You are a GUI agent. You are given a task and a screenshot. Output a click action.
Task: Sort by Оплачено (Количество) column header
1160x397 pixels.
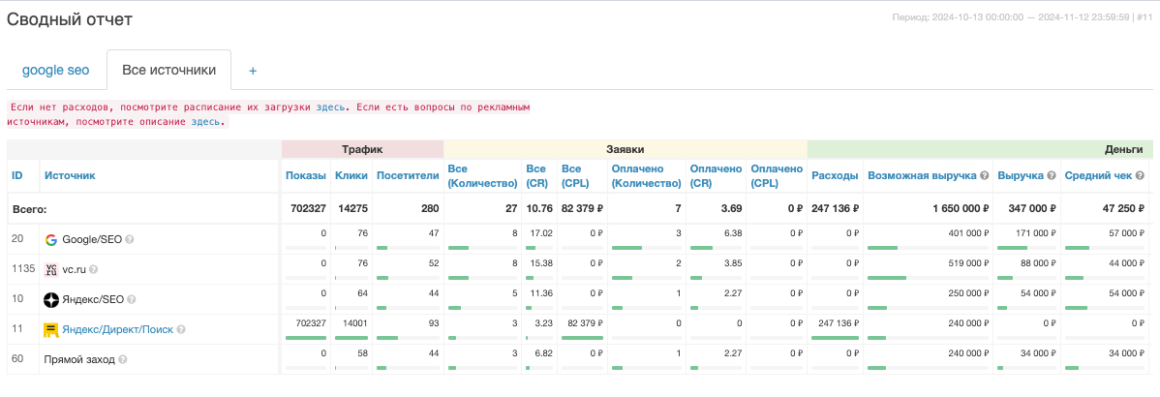647,176
